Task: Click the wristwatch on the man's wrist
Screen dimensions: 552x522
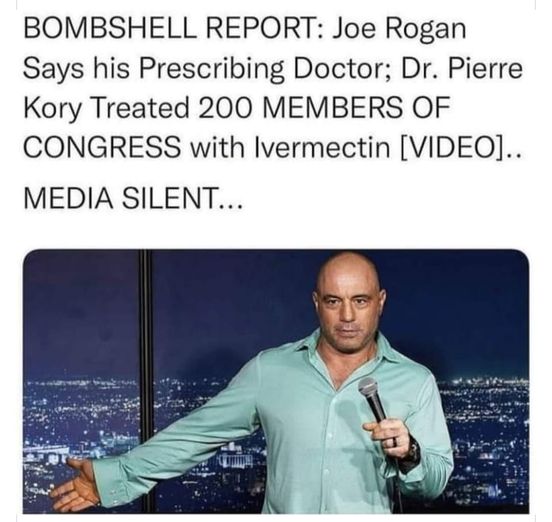Action: (x=414, y=452)
